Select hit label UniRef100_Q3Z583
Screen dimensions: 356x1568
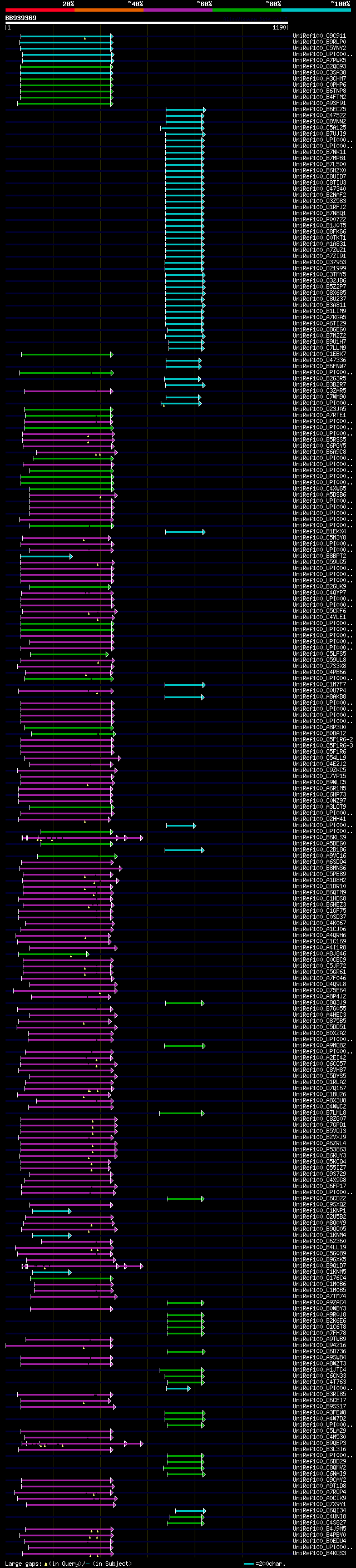pyautogui.click(x=319, y=201)
